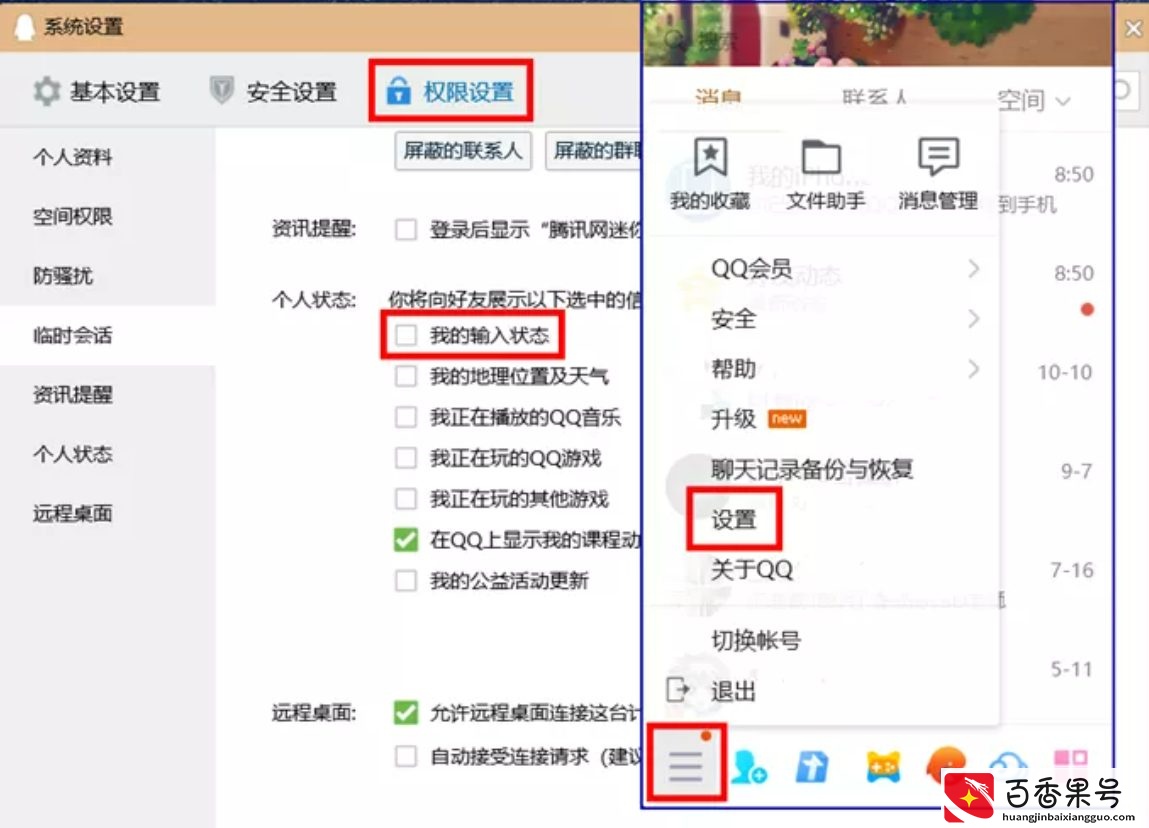
Task: Select 临时会话 in settings sidebar
Action: tap(73, 335)
